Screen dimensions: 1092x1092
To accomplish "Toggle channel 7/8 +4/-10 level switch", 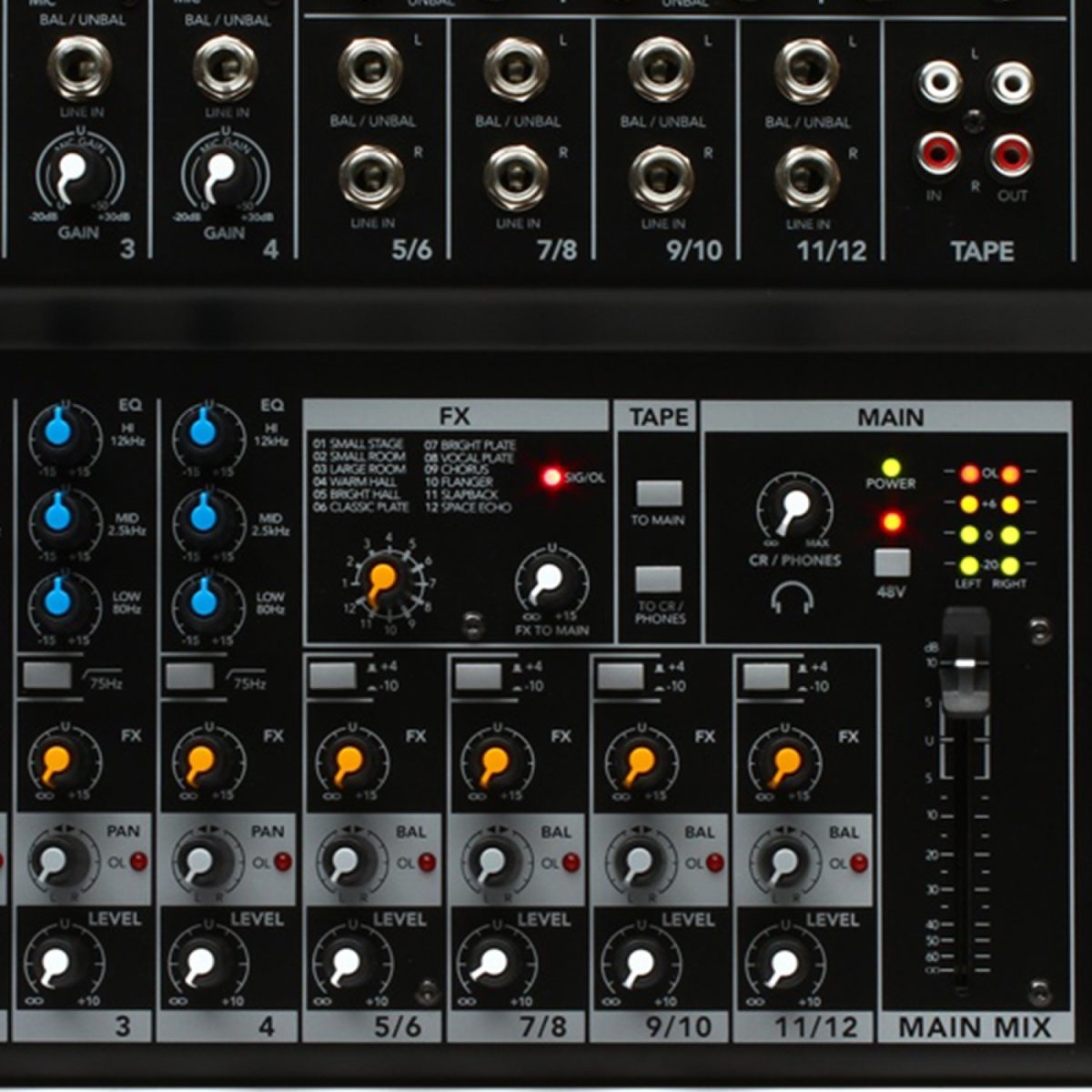I will click(x=478, y=676).
